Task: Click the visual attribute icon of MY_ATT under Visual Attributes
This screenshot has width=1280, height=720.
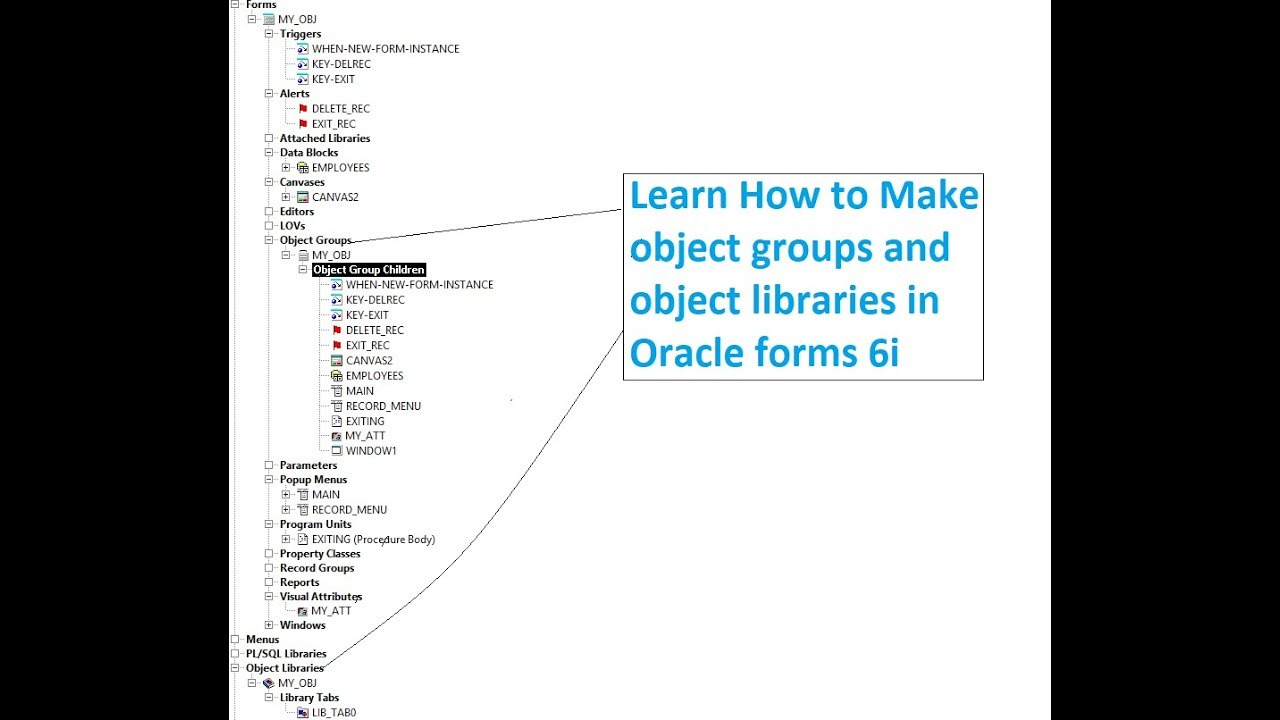Action: click(x=303, y=611)
